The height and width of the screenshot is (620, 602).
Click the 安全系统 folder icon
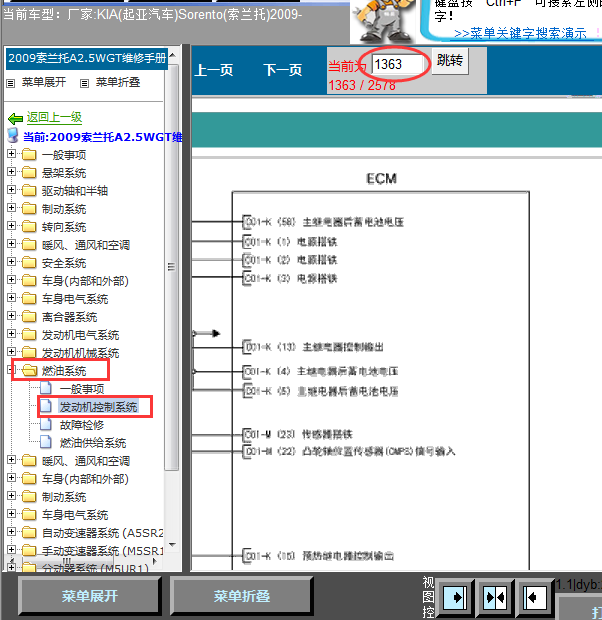pos(29,263)
